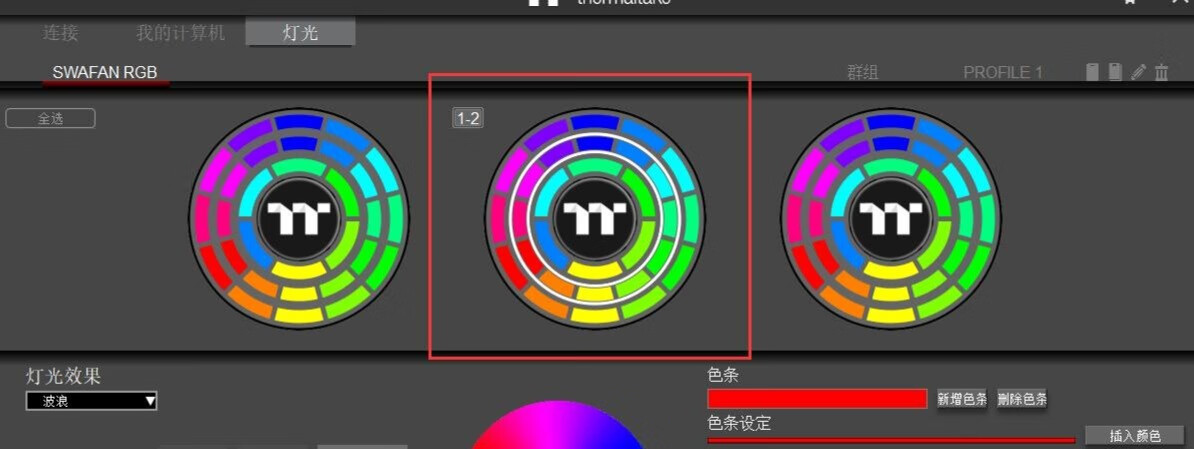
Task: Click the 灯光效果 heading text
Action: tap(63, 376)
